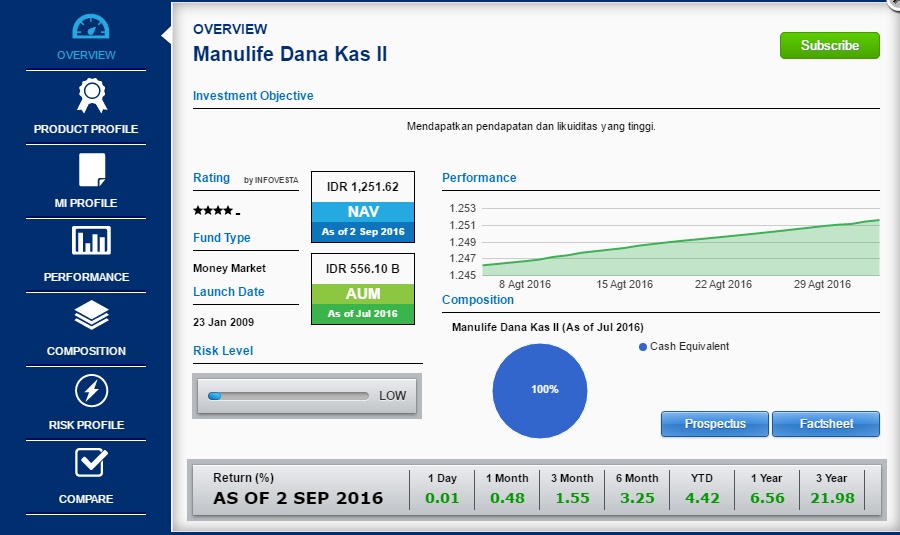
Task: Click the '22 Agt 2016' chart axis label
Action: [x=723, y=285]
